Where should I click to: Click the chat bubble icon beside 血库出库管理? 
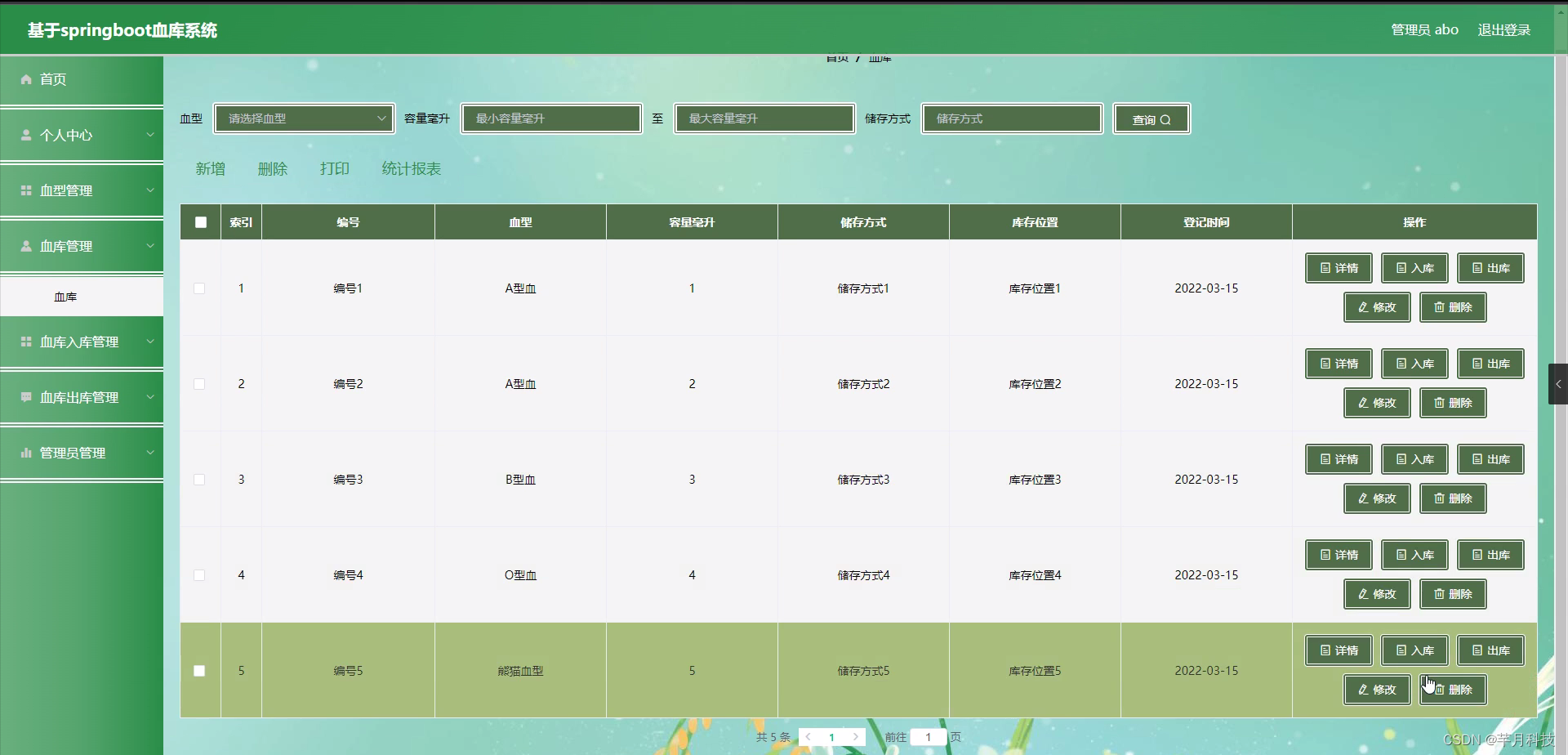(x=25, y=397)
